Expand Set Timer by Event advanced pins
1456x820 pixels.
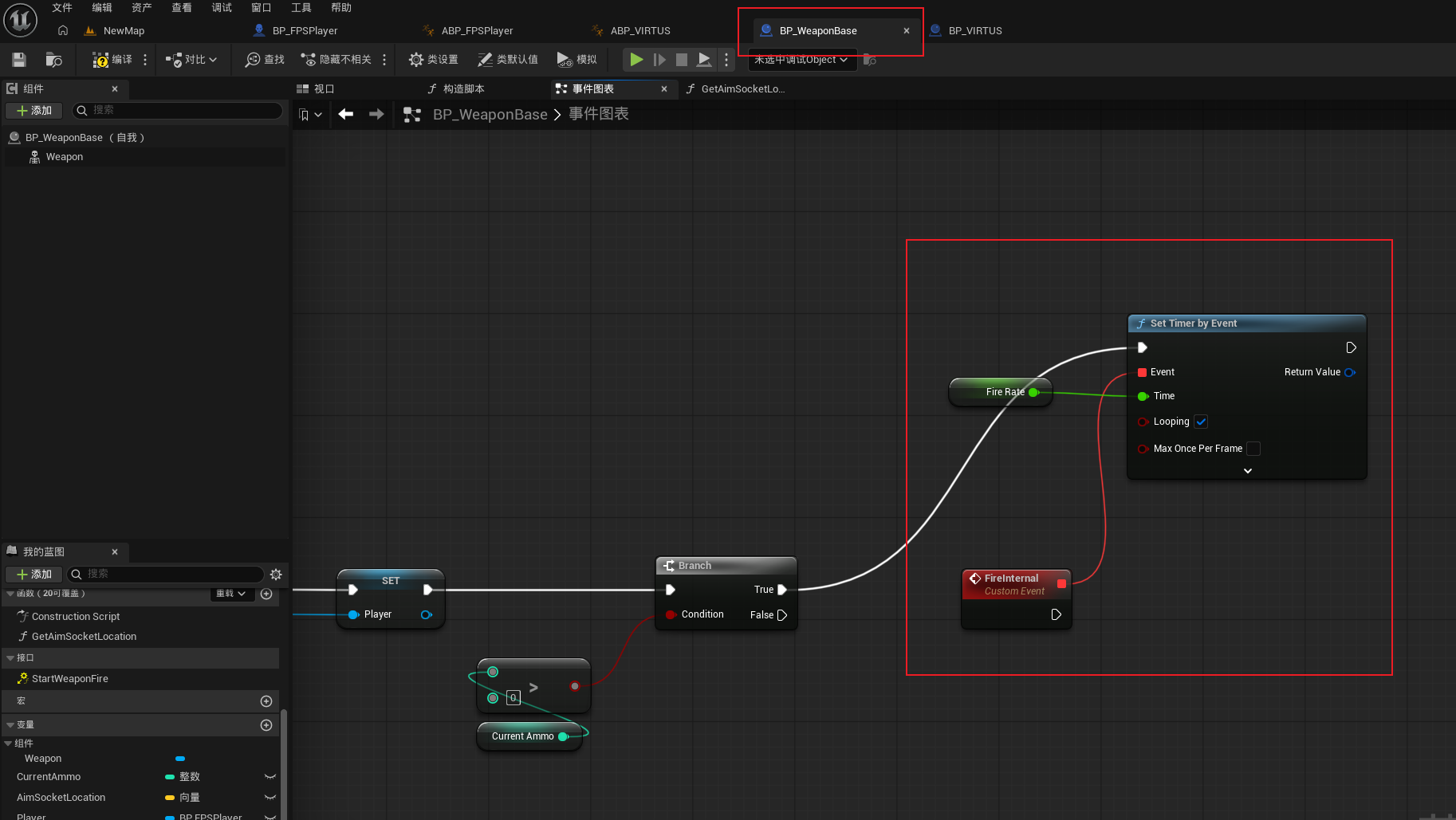(x=1248, y=471)
